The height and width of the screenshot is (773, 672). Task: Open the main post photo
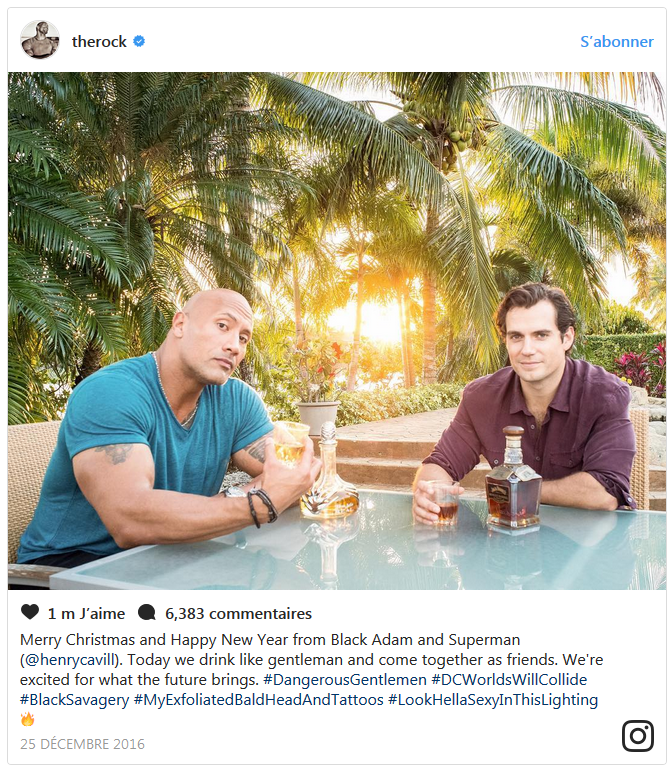click(337, 331)
